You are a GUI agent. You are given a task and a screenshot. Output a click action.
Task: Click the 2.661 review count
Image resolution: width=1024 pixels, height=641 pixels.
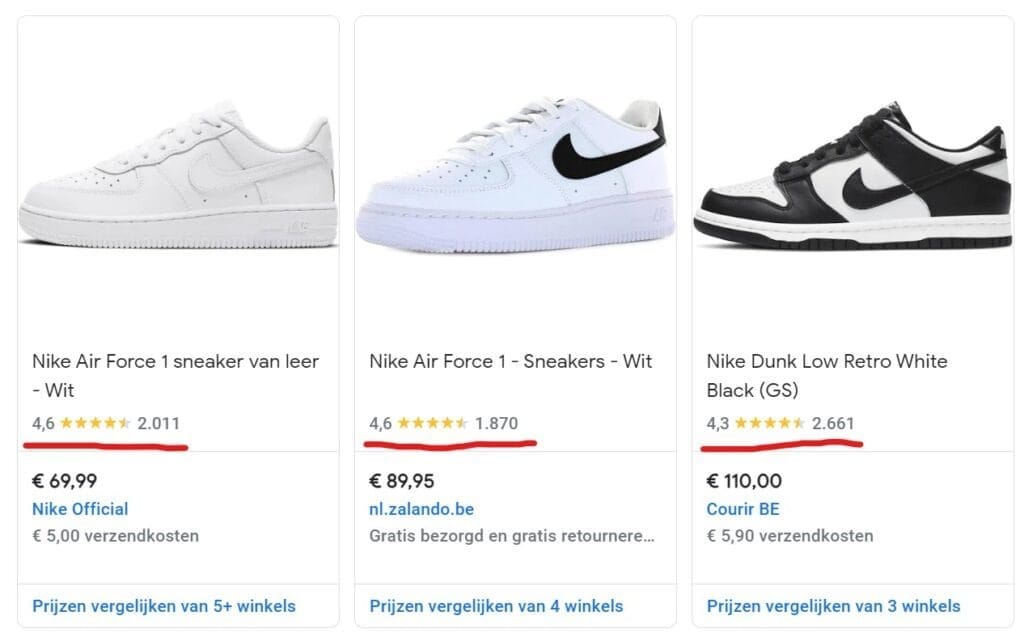(x=833, y=423)
